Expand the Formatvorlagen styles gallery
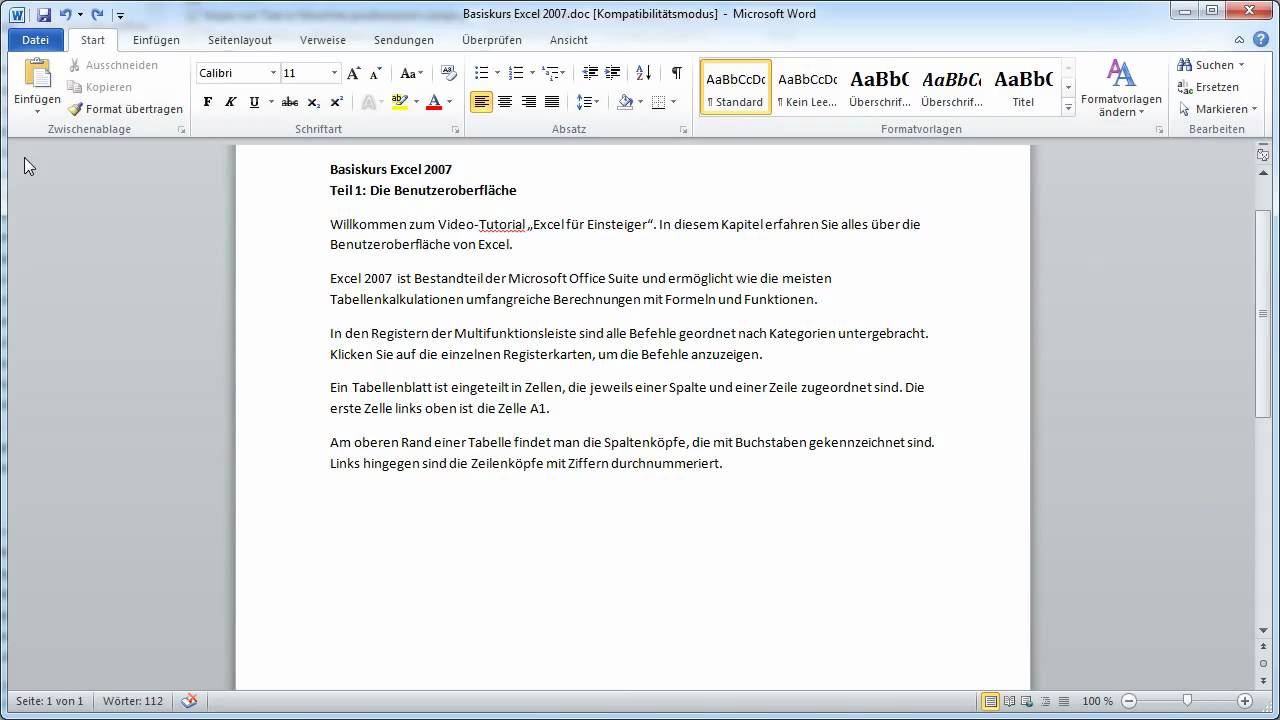This screenshot has width=1280, height=720. click(x=1068, y=107)
